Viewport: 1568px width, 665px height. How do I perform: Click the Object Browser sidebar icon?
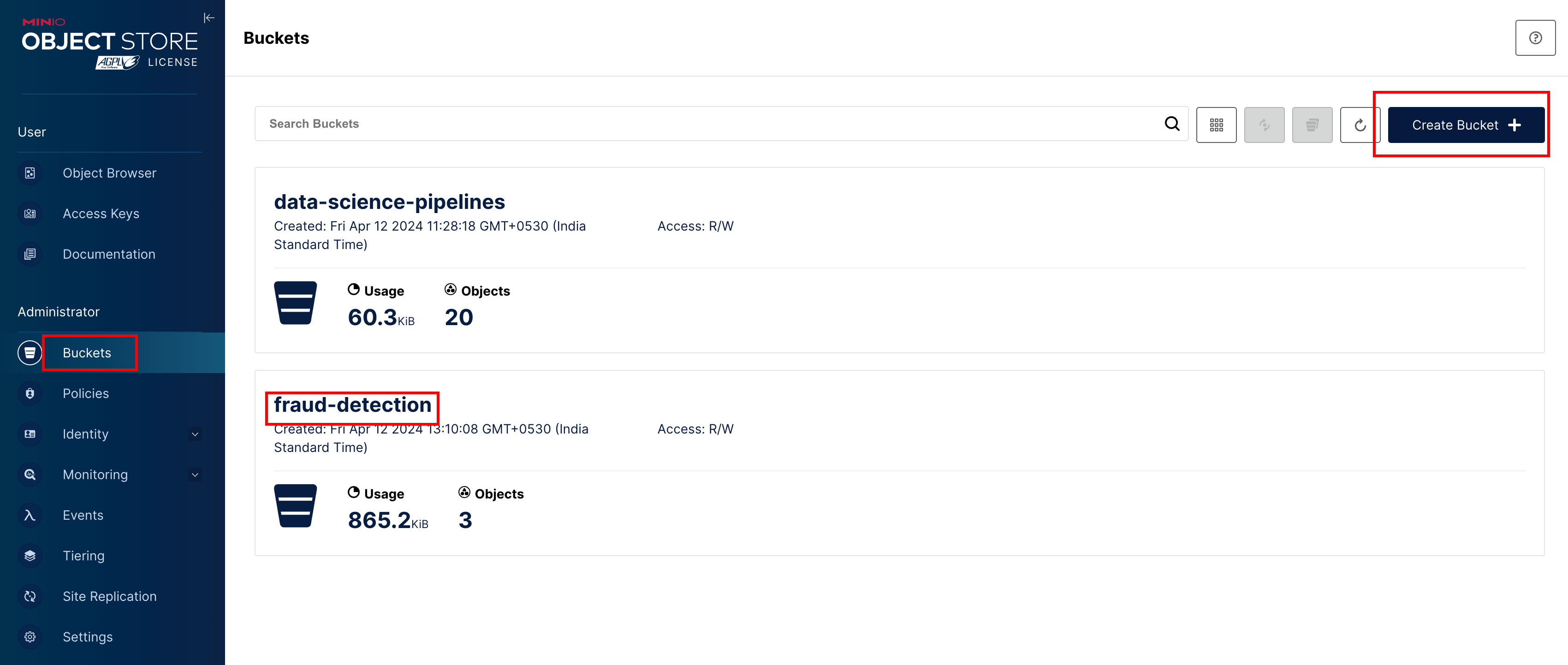tap(30, 173)
